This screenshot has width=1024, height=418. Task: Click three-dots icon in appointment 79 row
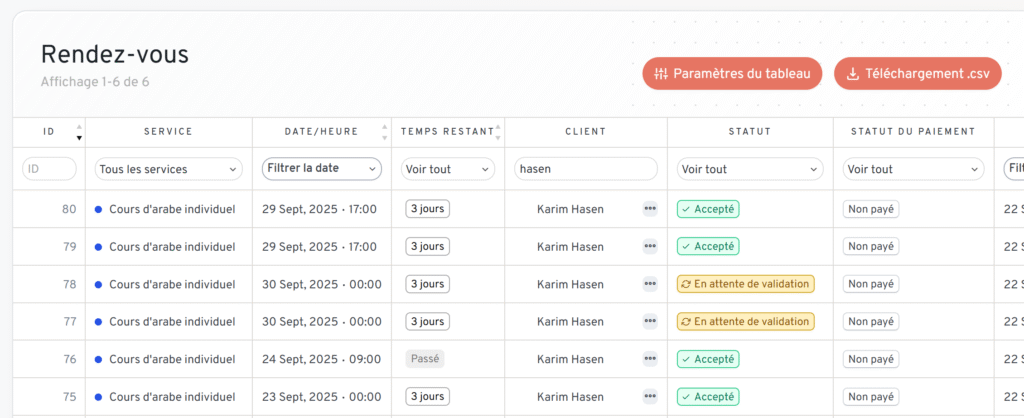[x=650, y=246]
